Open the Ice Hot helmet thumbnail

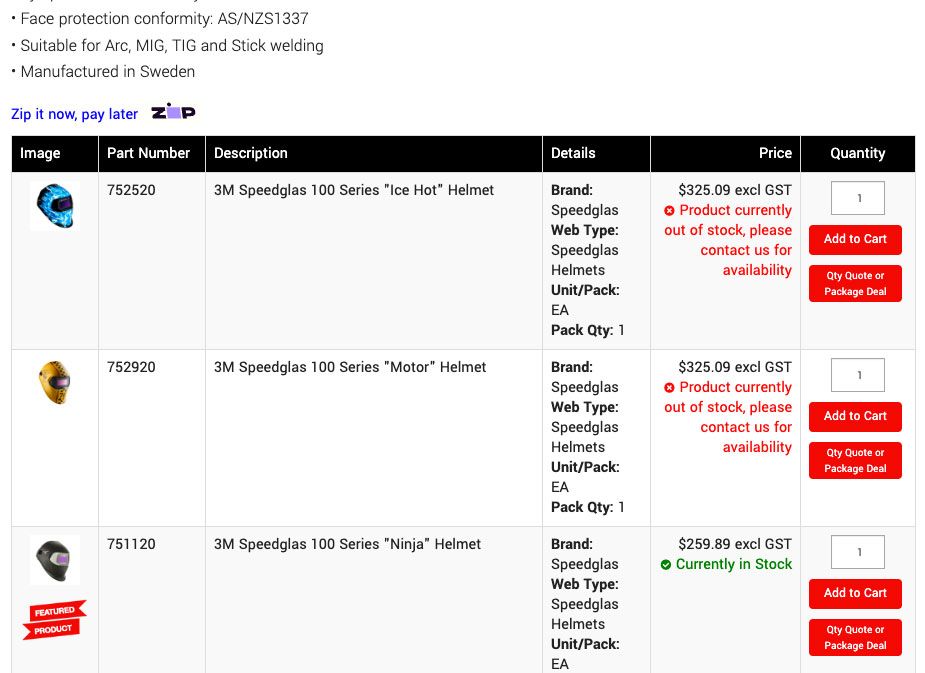coord(54,207)
